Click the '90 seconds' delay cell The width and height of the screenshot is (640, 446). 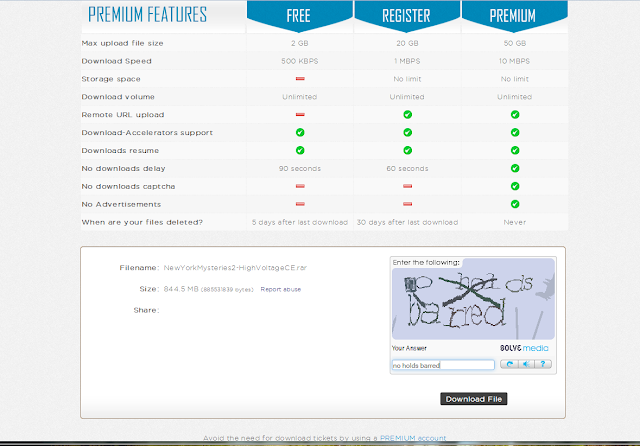[300, 169]
